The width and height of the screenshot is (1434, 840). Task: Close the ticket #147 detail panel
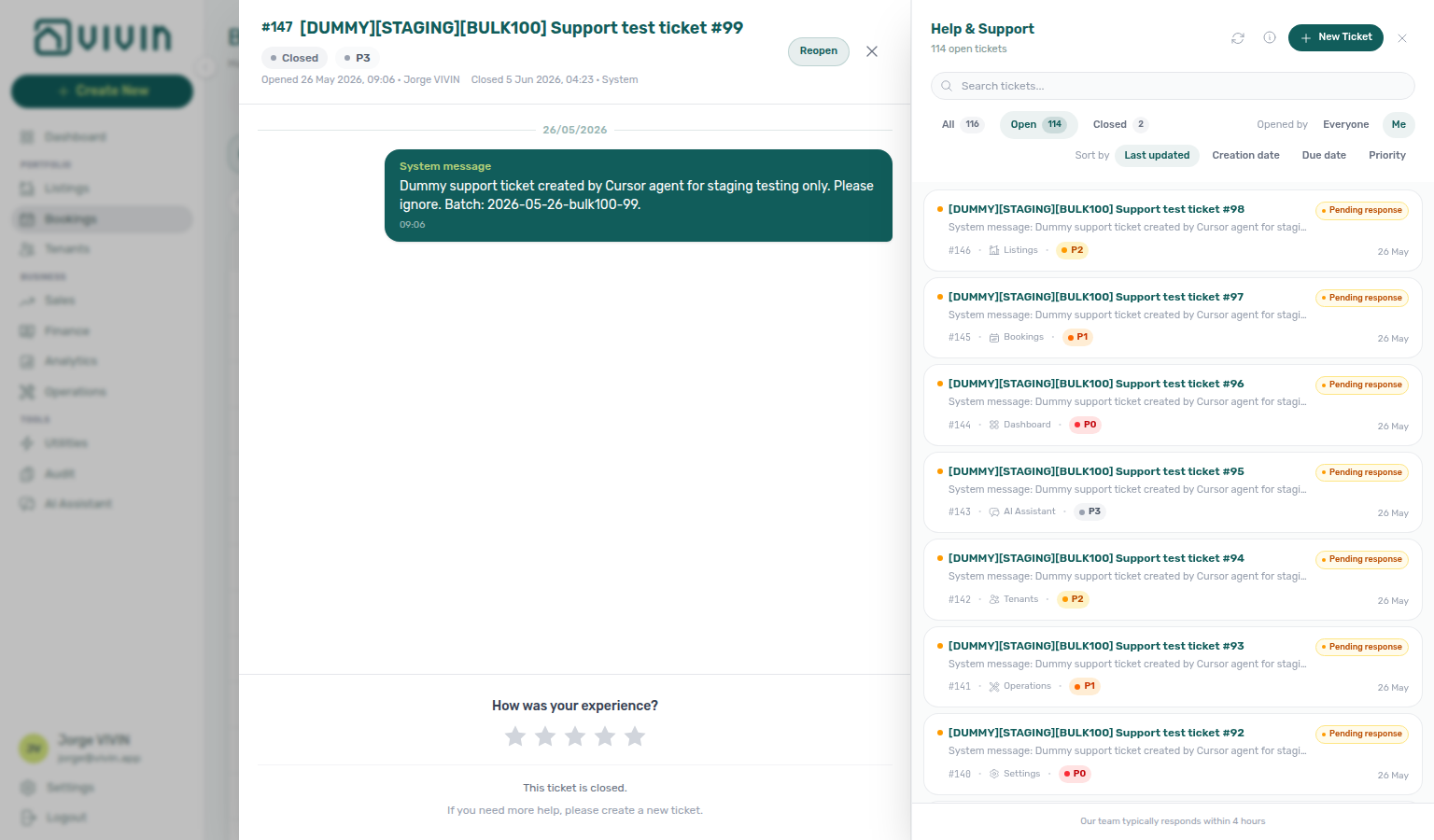[x=872, y=51]
